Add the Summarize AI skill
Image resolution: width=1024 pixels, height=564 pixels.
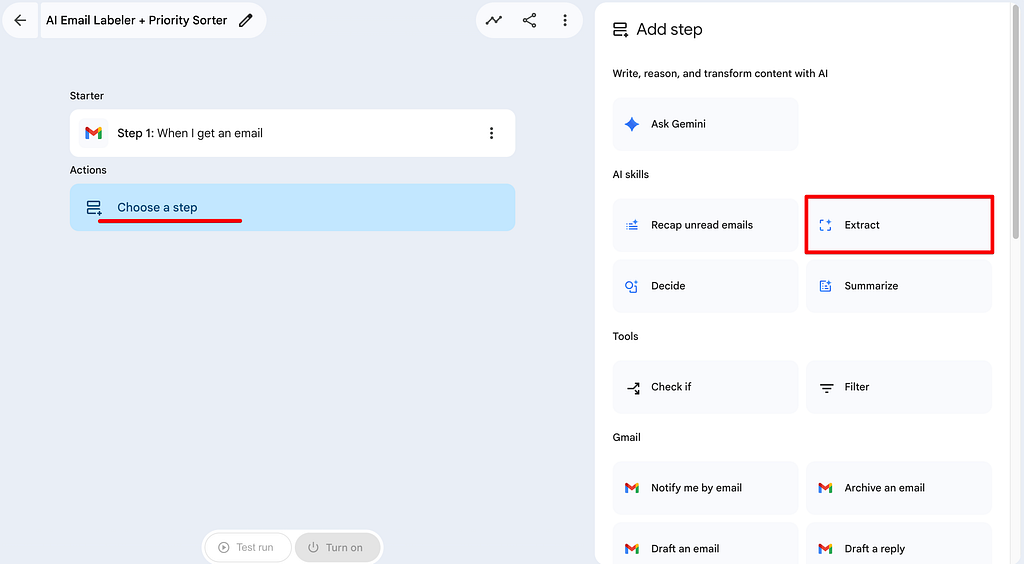[899, 286]
